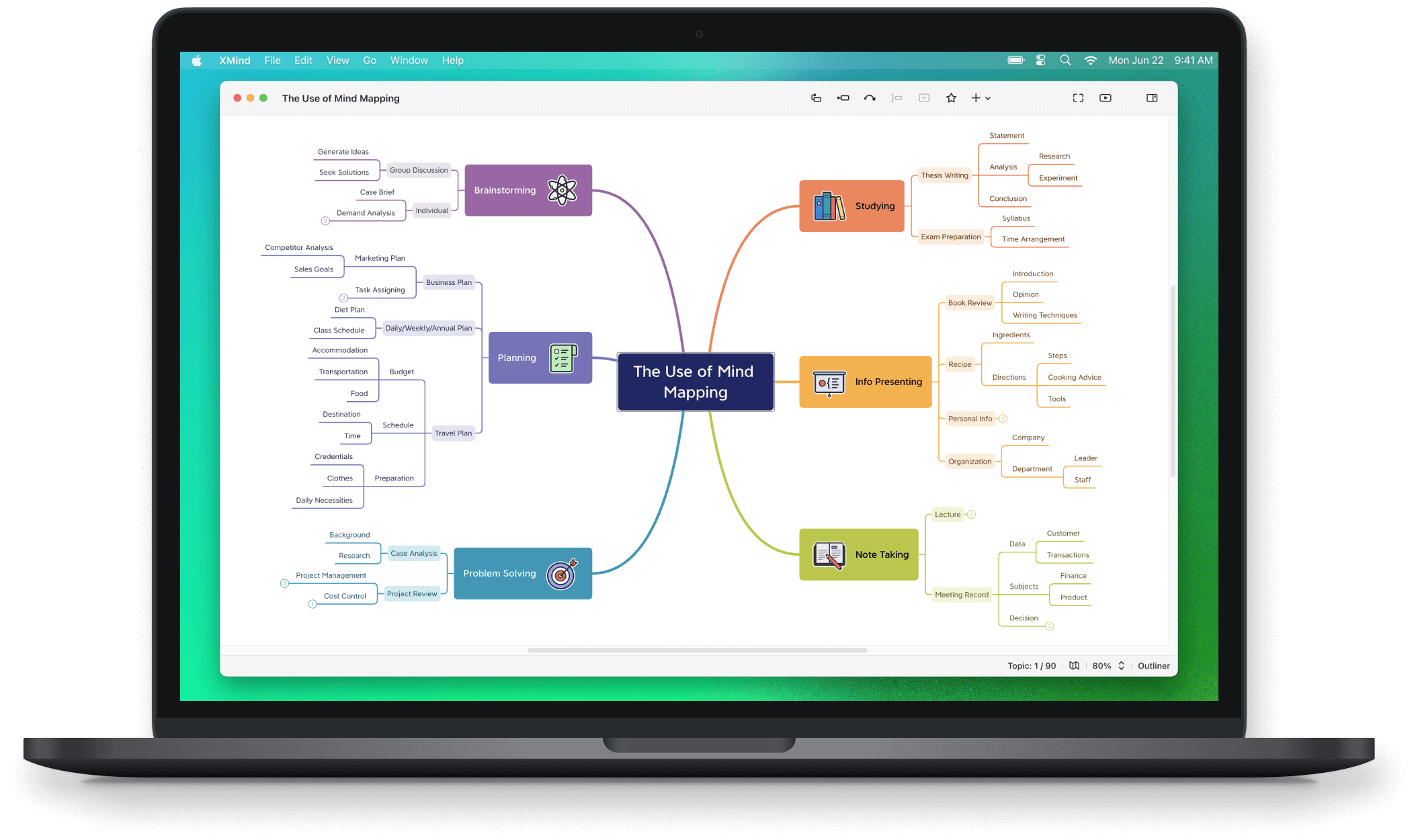Expand the Project Management subtree

[x=282, y=580]
